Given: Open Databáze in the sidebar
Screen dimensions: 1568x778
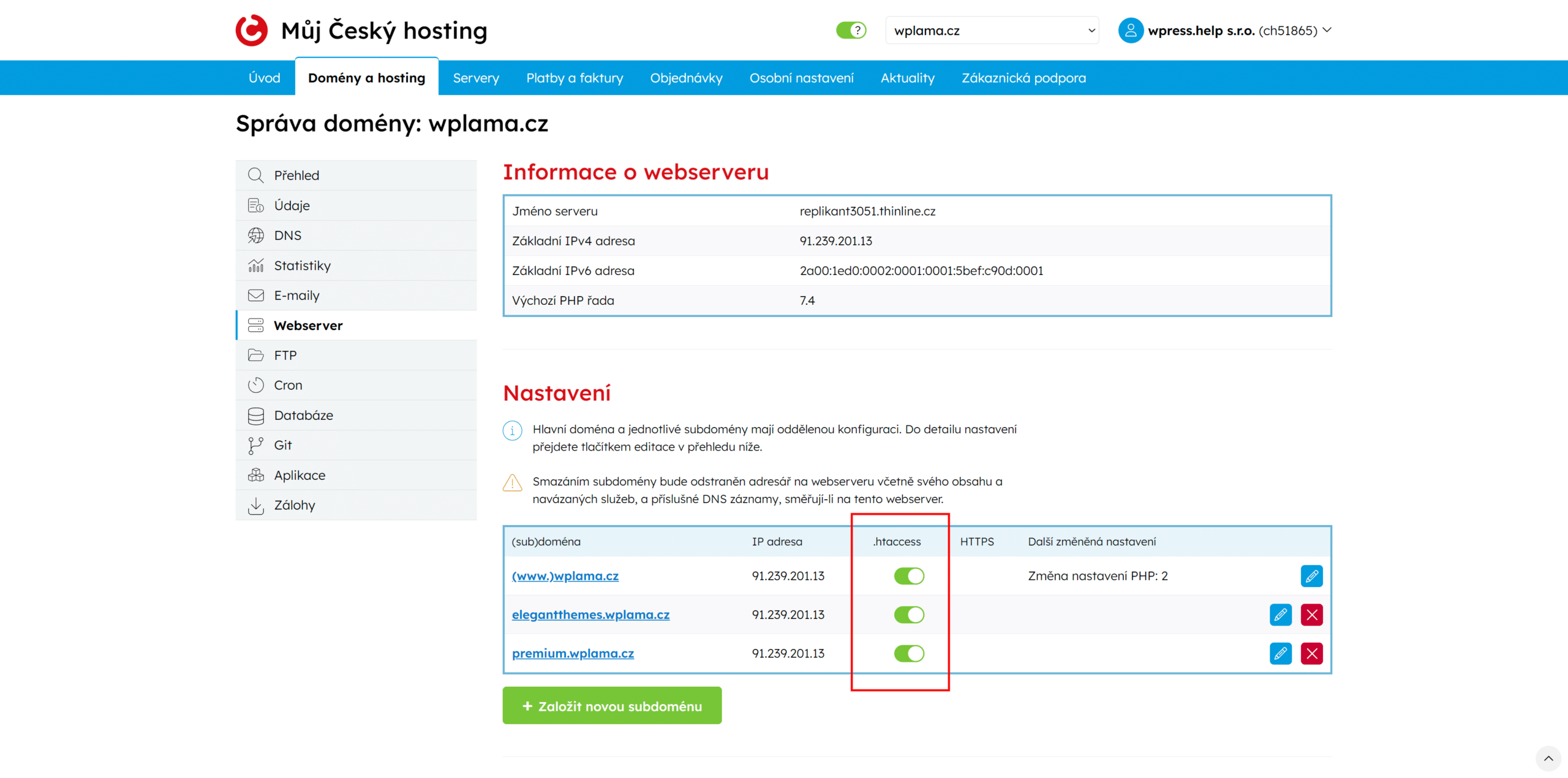Looking at the screenshot, I should pyautogui.click(x=356, y=415).
